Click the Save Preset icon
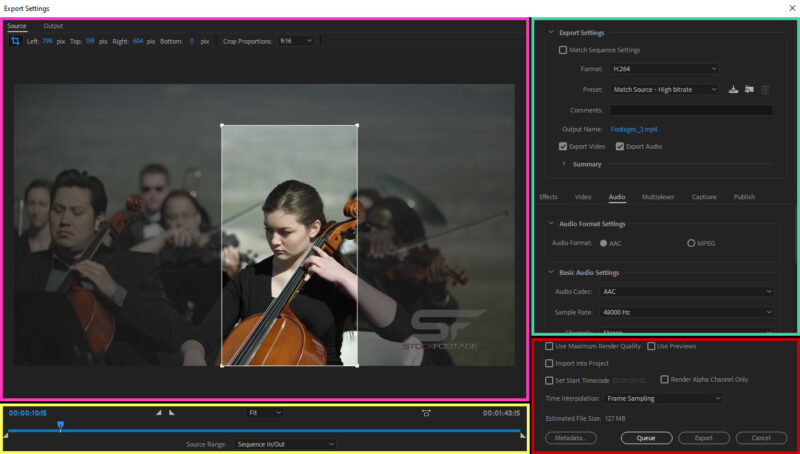 point(733,89)
